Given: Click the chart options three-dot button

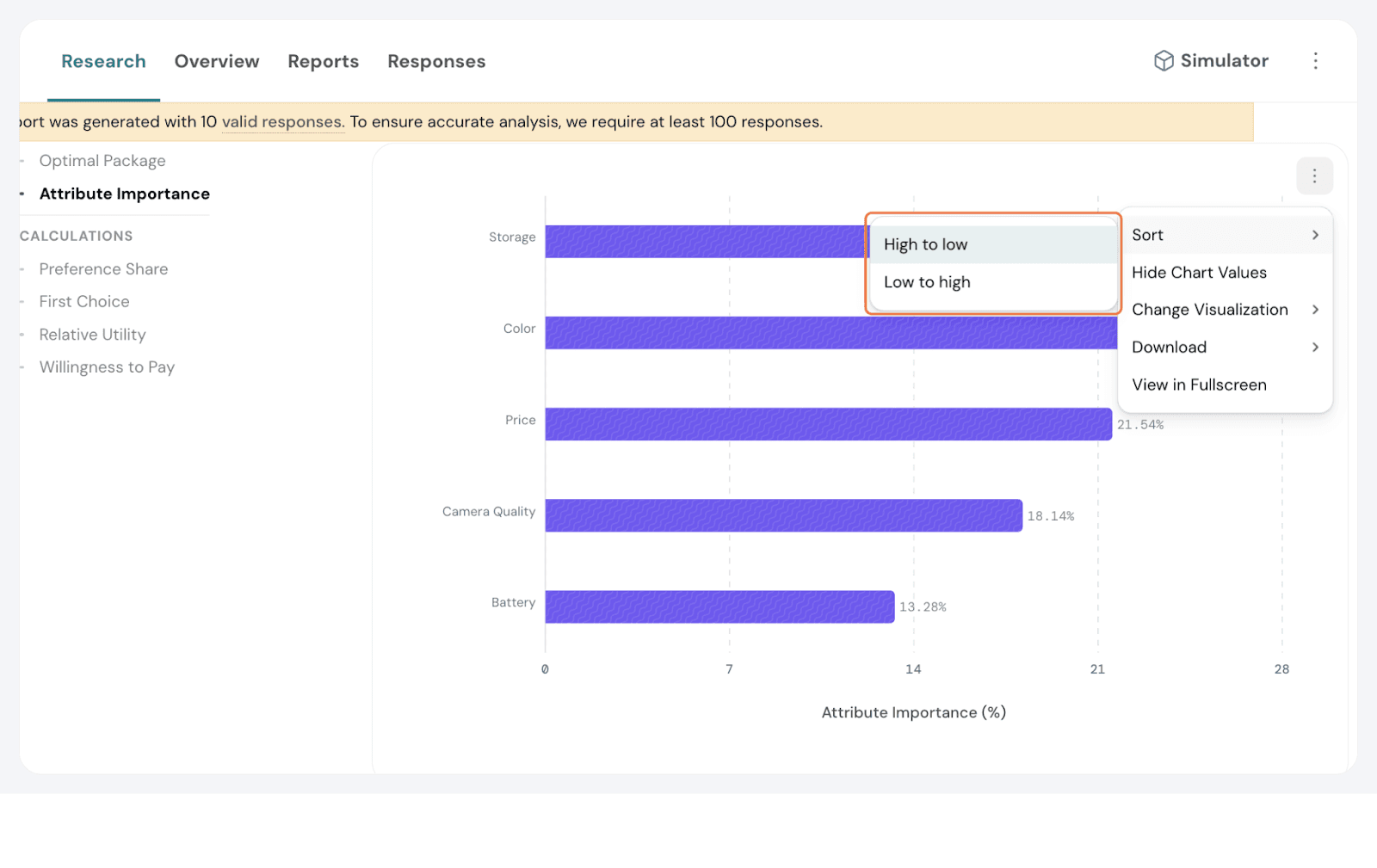Looking at the screenshot, I should click(1314, 176).
